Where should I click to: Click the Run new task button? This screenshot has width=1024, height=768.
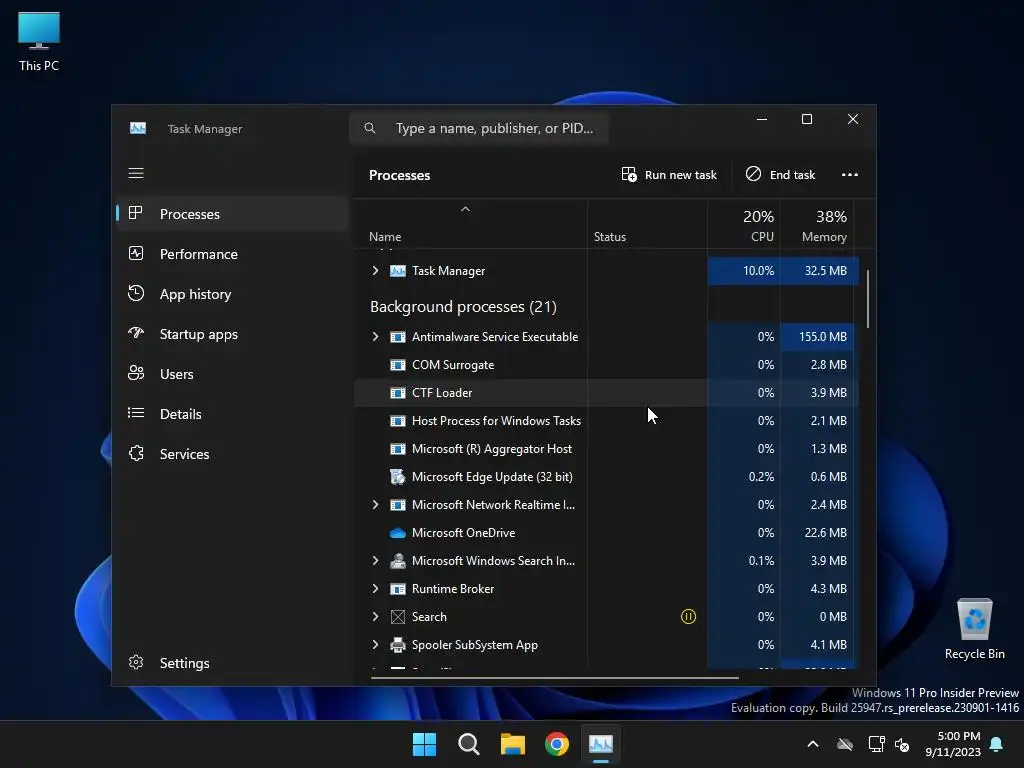pos(669,174)
